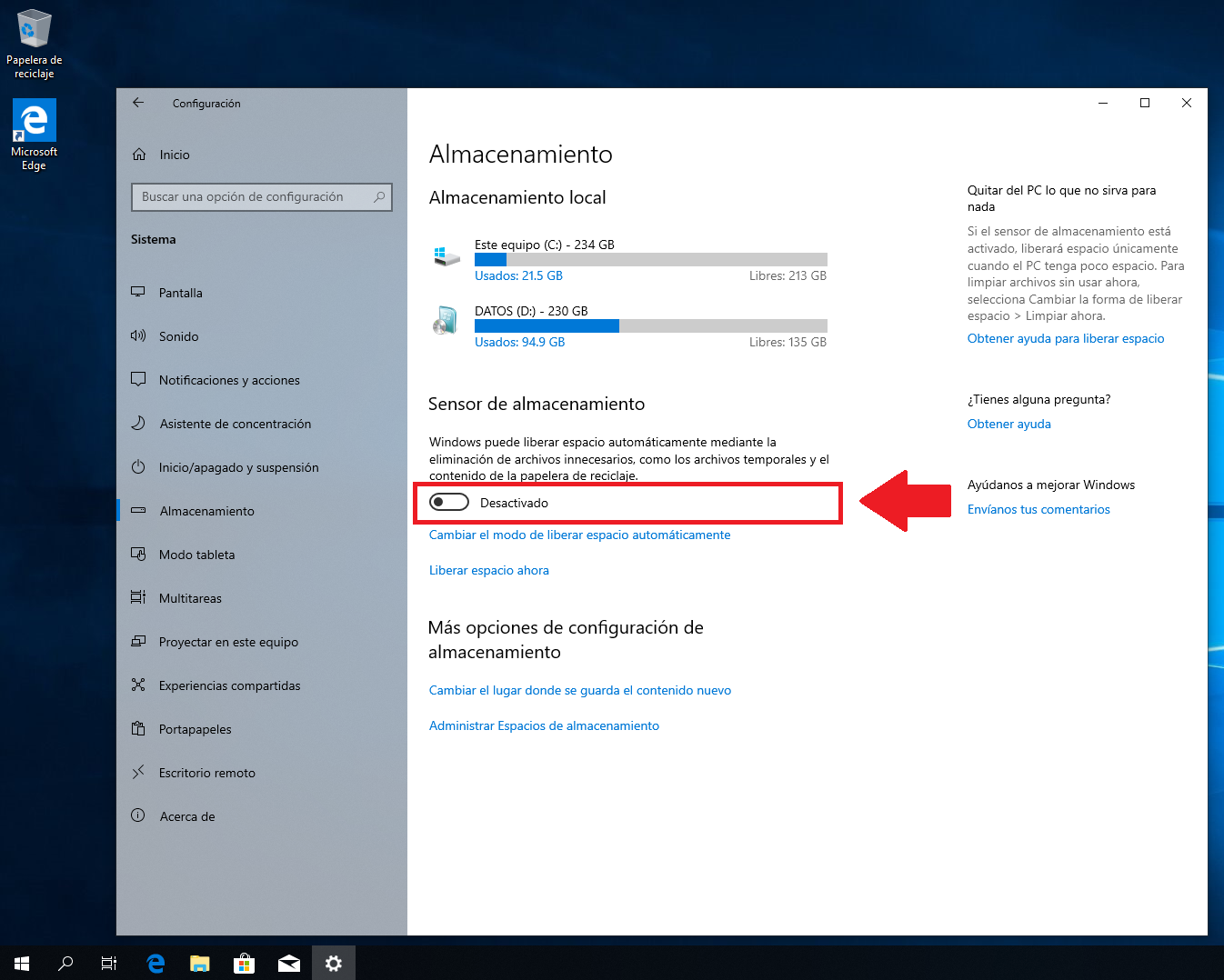
Task: Enable the Sensor de almacenamiento toggle
Action: 449,503
